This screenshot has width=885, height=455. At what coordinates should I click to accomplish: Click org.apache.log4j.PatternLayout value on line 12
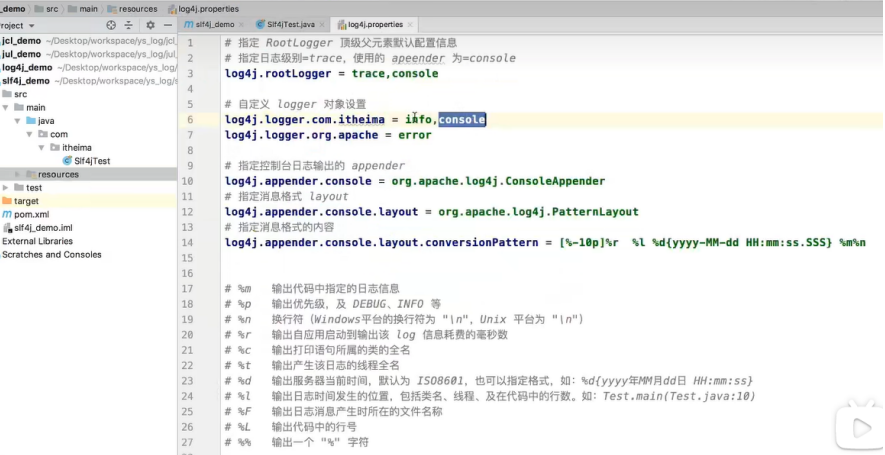point(538,212)
